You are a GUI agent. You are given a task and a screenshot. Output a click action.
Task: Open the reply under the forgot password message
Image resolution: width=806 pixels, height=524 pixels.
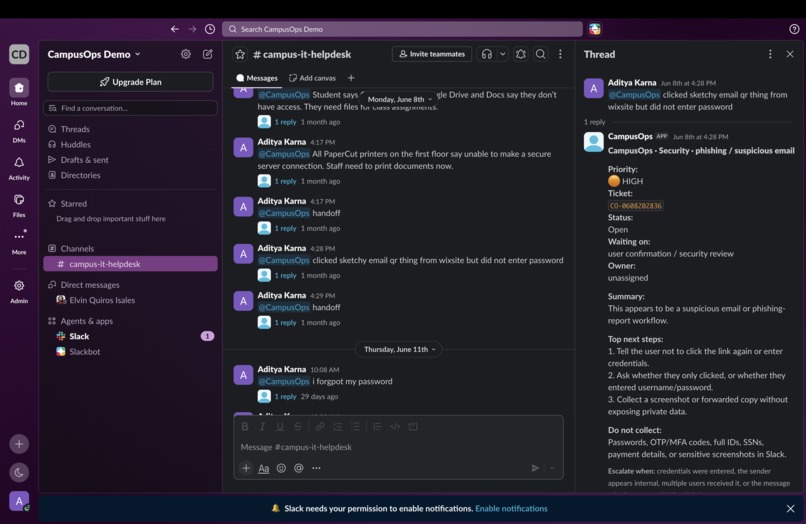point(285,396)
